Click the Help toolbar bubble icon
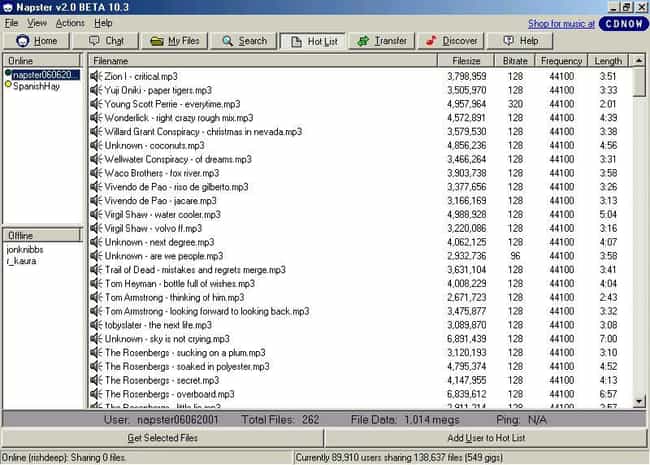650x465 pixels. click(x=508, y=41)
